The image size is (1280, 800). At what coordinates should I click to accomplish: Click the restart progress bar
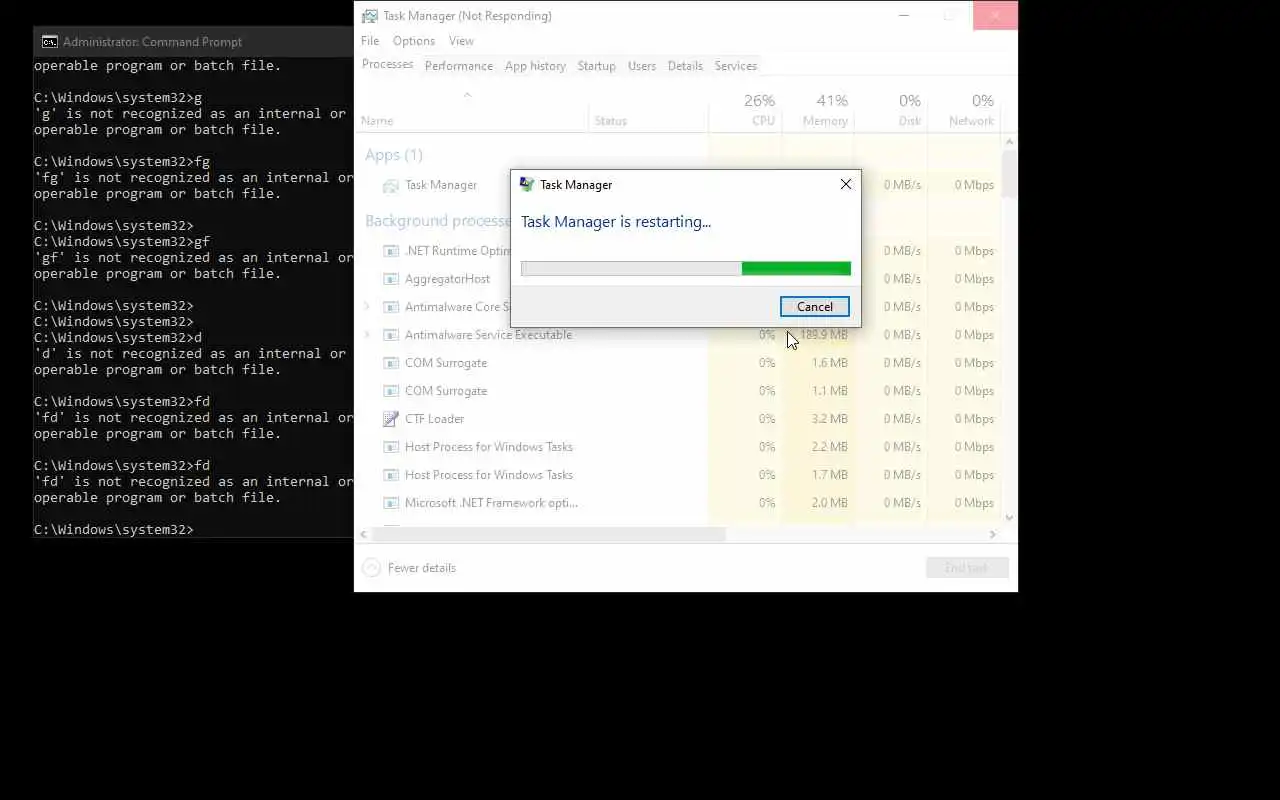click(685, 268)
